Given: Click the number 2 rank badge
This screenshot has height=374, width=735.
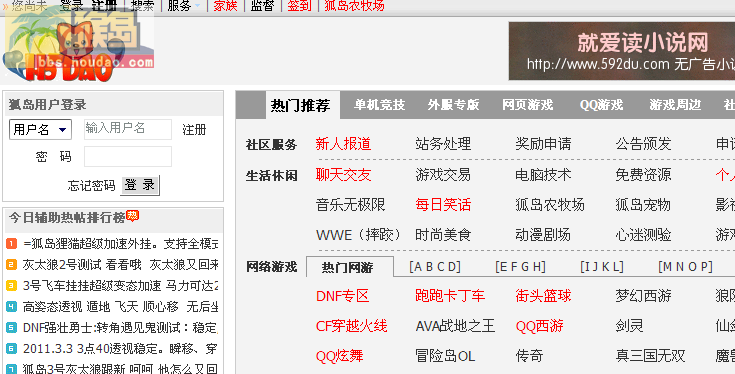Looking at the screenshot, I should 12,265.
